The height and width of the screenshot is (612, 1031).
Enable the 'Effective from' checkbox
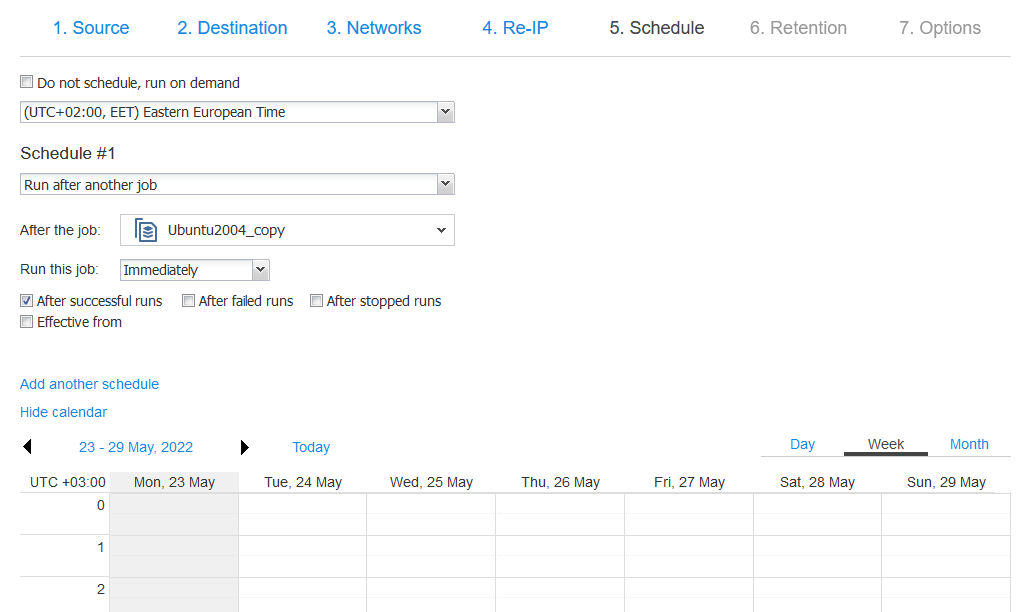[x=27, y=322]
